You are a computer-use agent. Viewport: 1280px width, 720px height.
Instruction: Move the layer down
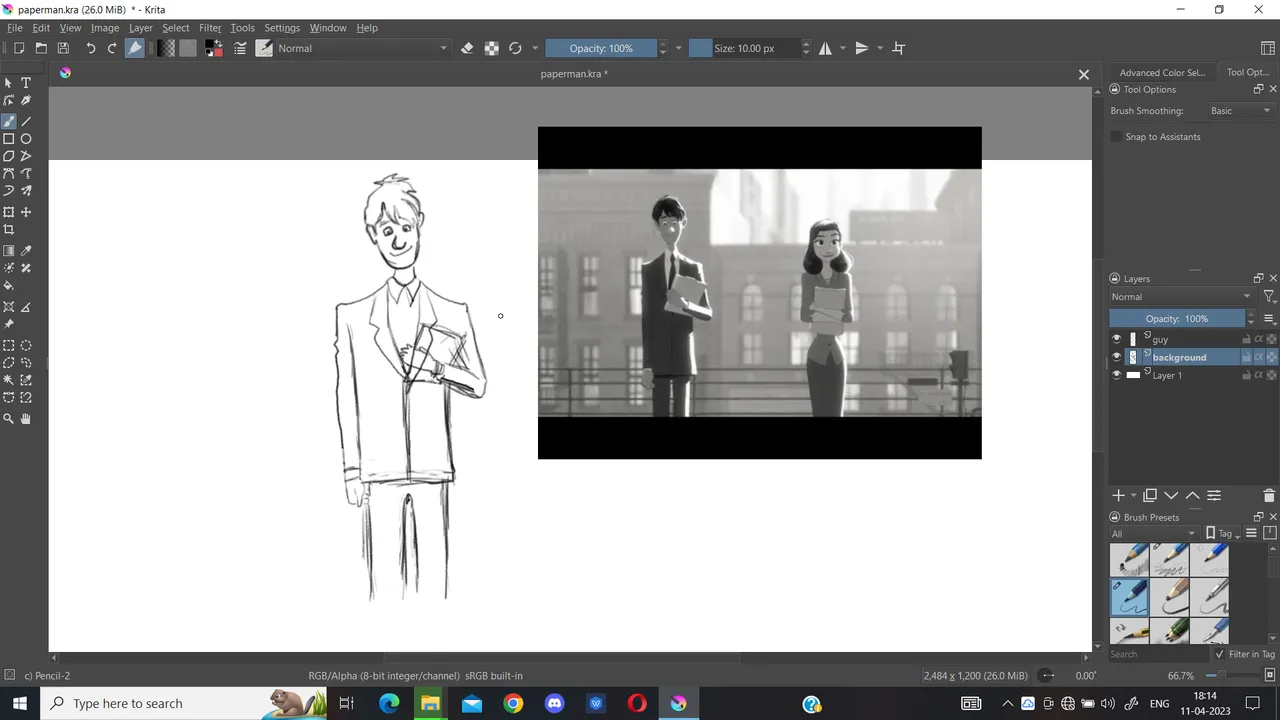[1171, 496]
